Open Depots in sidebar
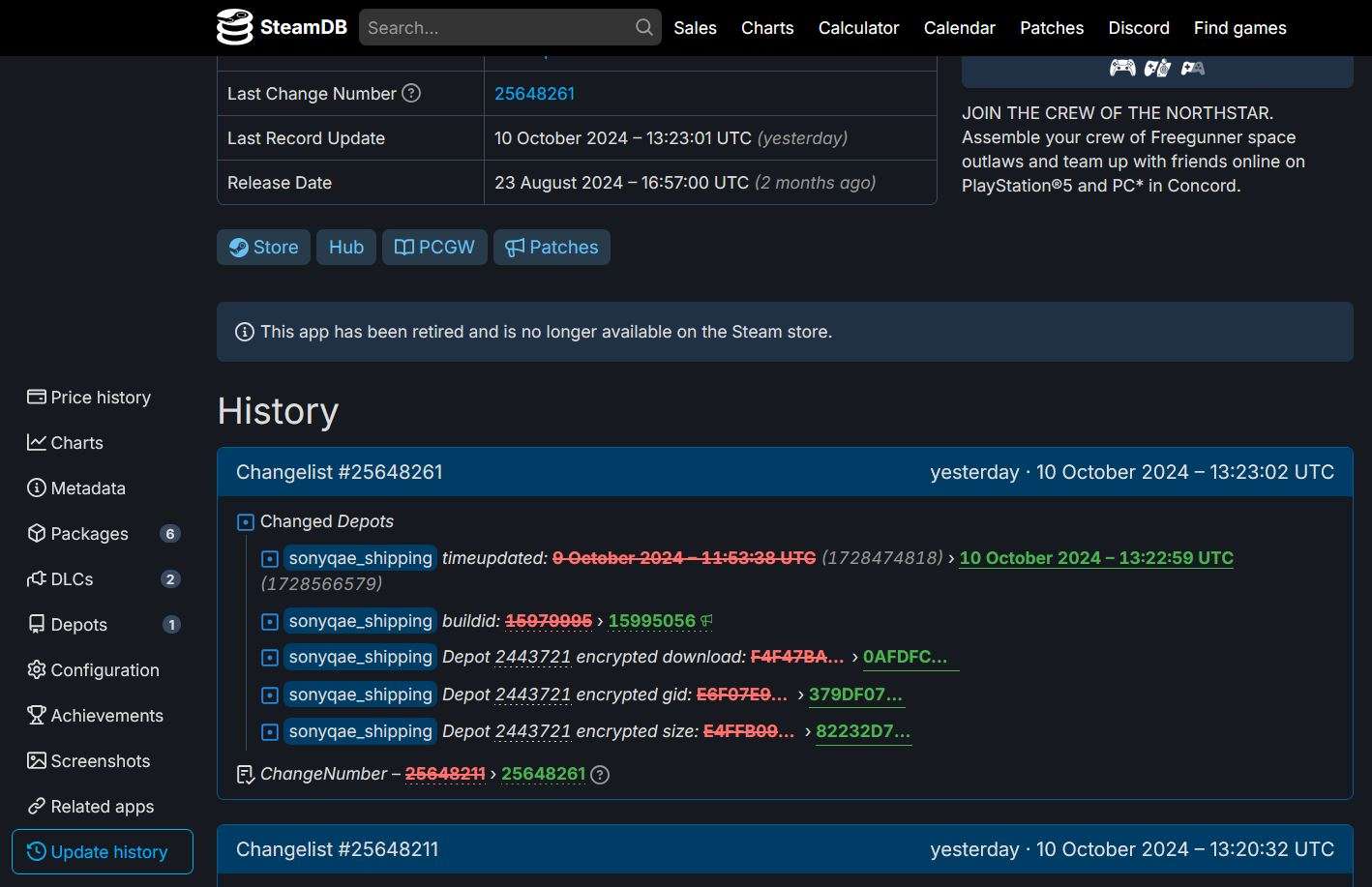The image size is (1372, 887). [103, 625]
